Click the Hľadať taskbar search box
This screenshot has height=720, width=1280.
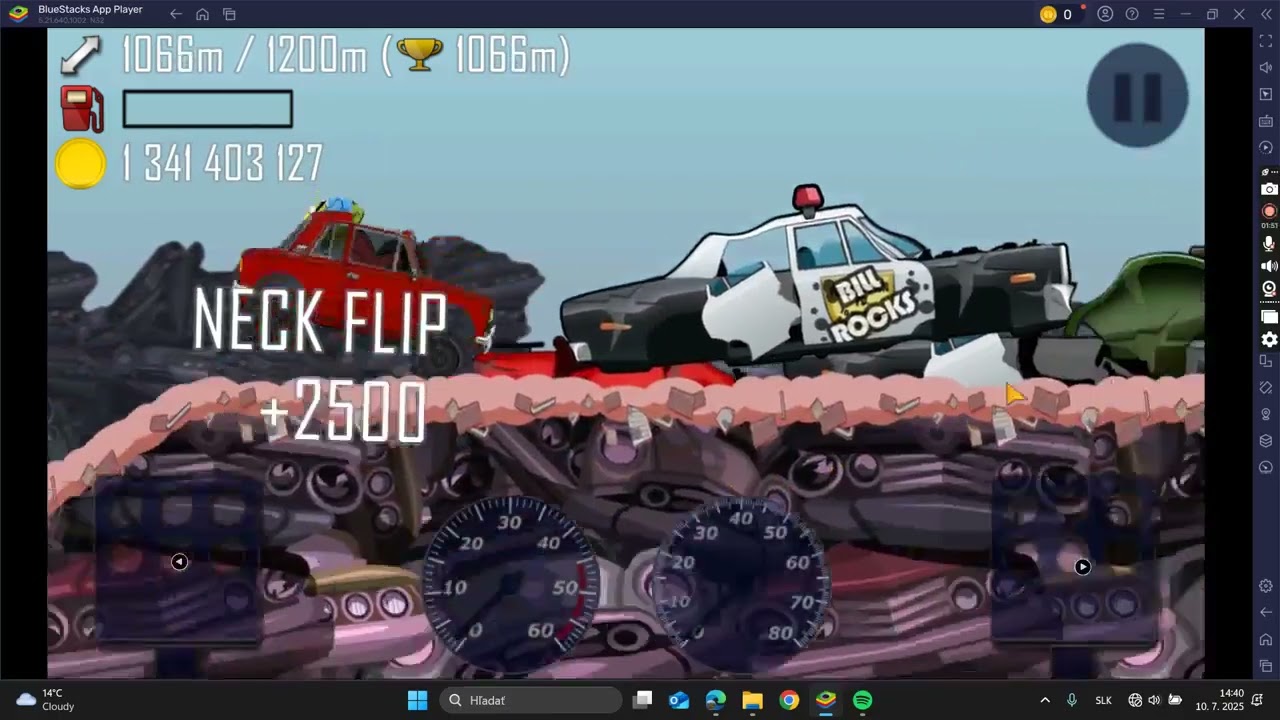(x=531, y=700)
